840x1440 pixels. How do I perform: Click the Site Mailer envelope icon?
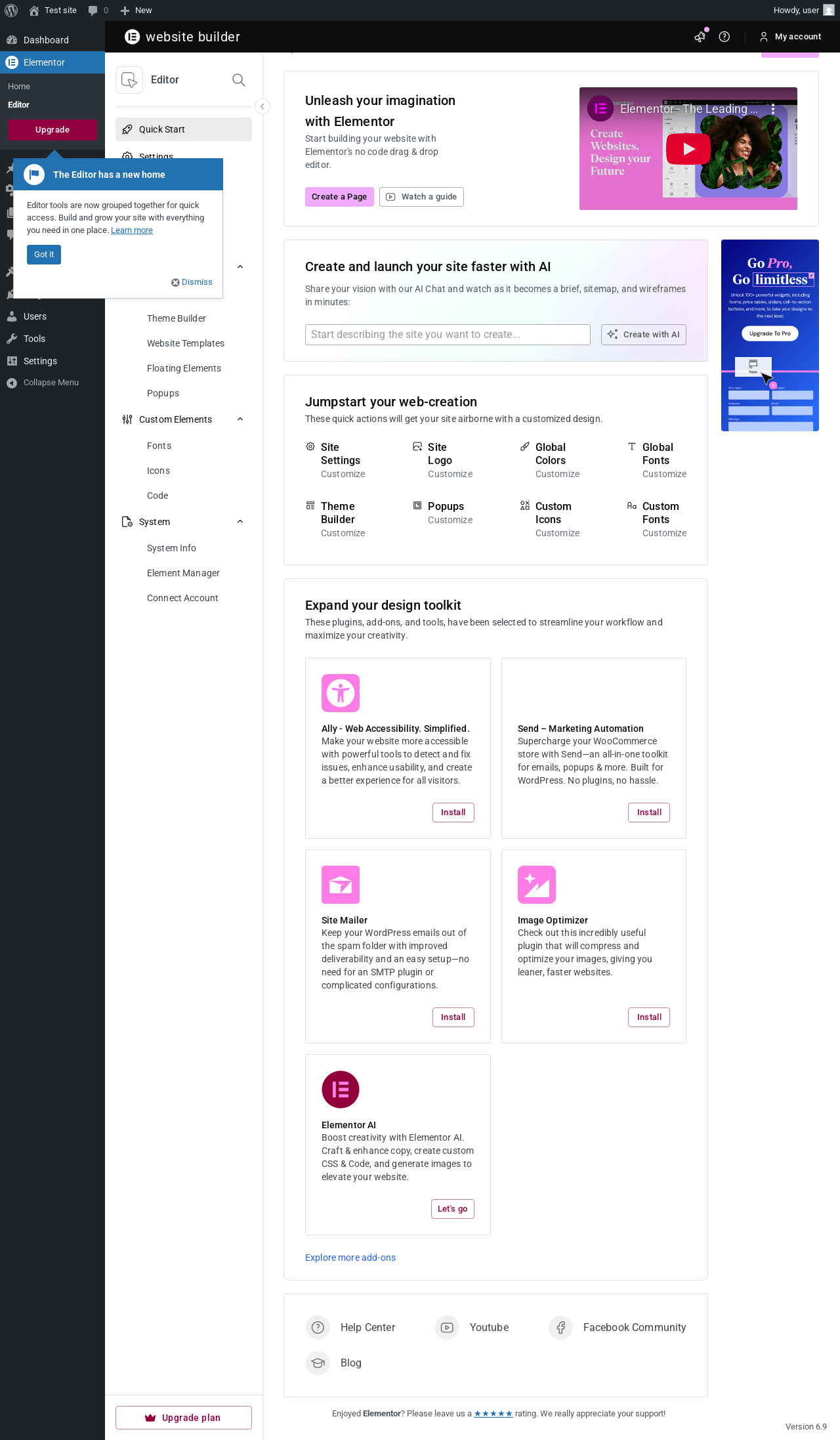(341, 885)
